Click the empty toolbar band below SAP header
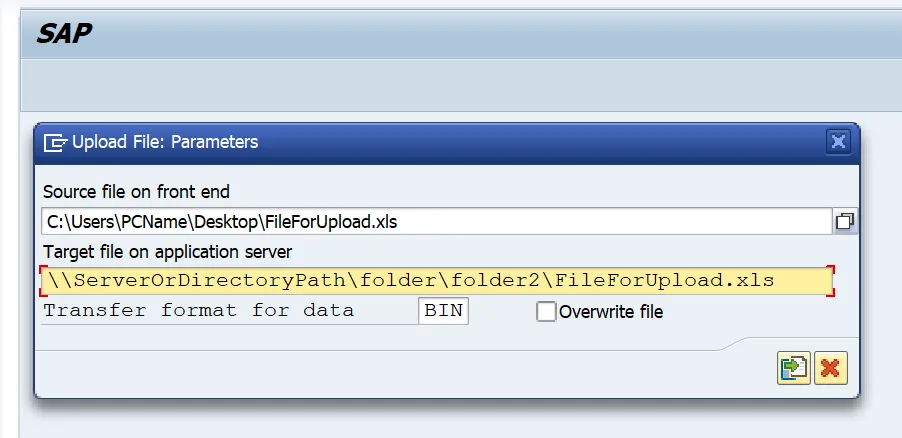 click(x=450, y=88)
